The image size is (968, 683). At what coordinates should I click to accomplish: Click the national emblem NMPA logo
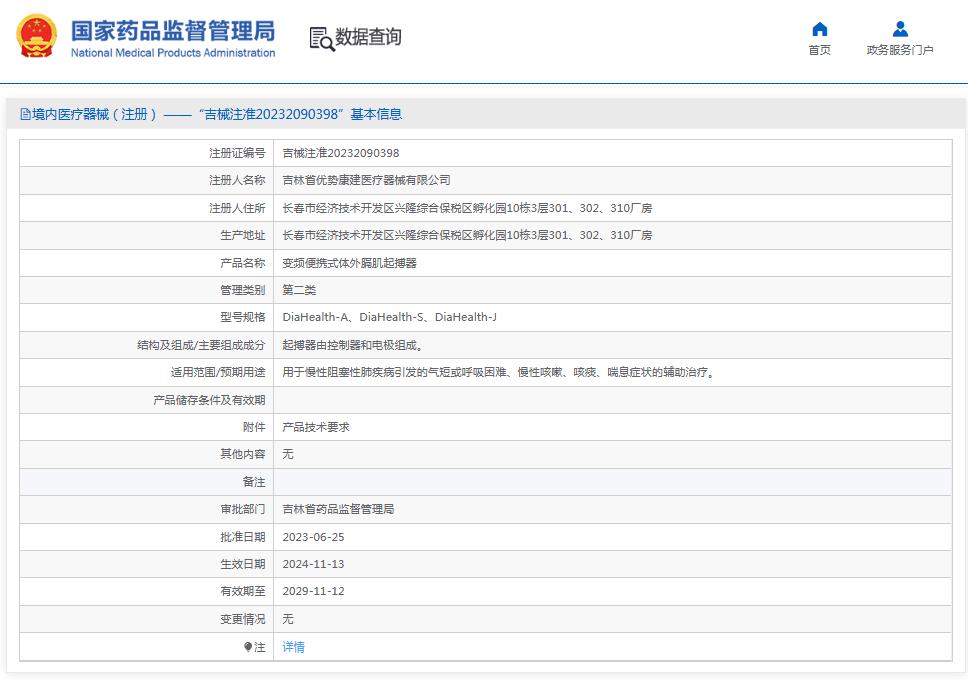pos(36,36)
